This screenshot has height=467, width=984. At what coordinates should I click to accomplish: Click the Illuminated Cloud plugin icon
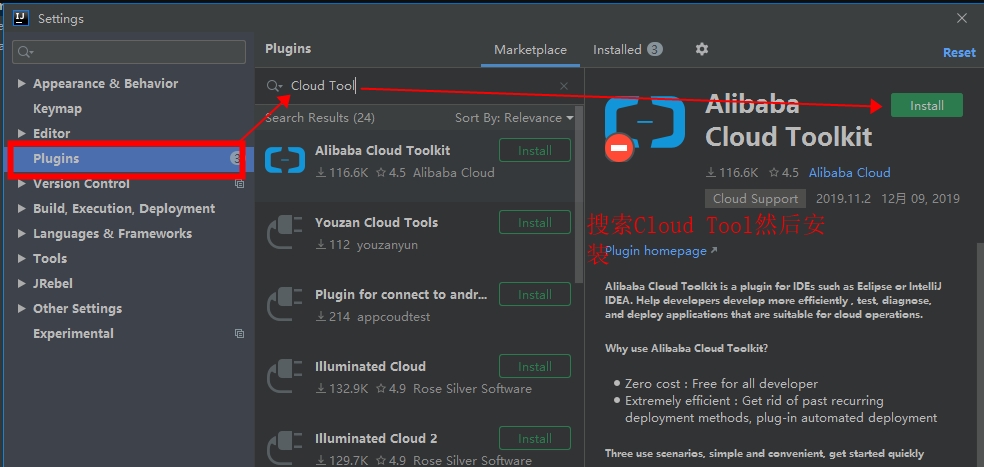coord(284,376)
